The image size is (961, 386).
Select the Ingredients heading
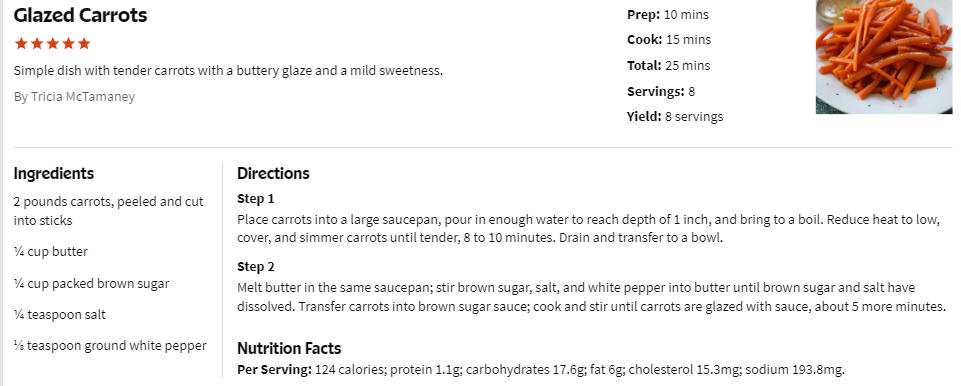54,173
